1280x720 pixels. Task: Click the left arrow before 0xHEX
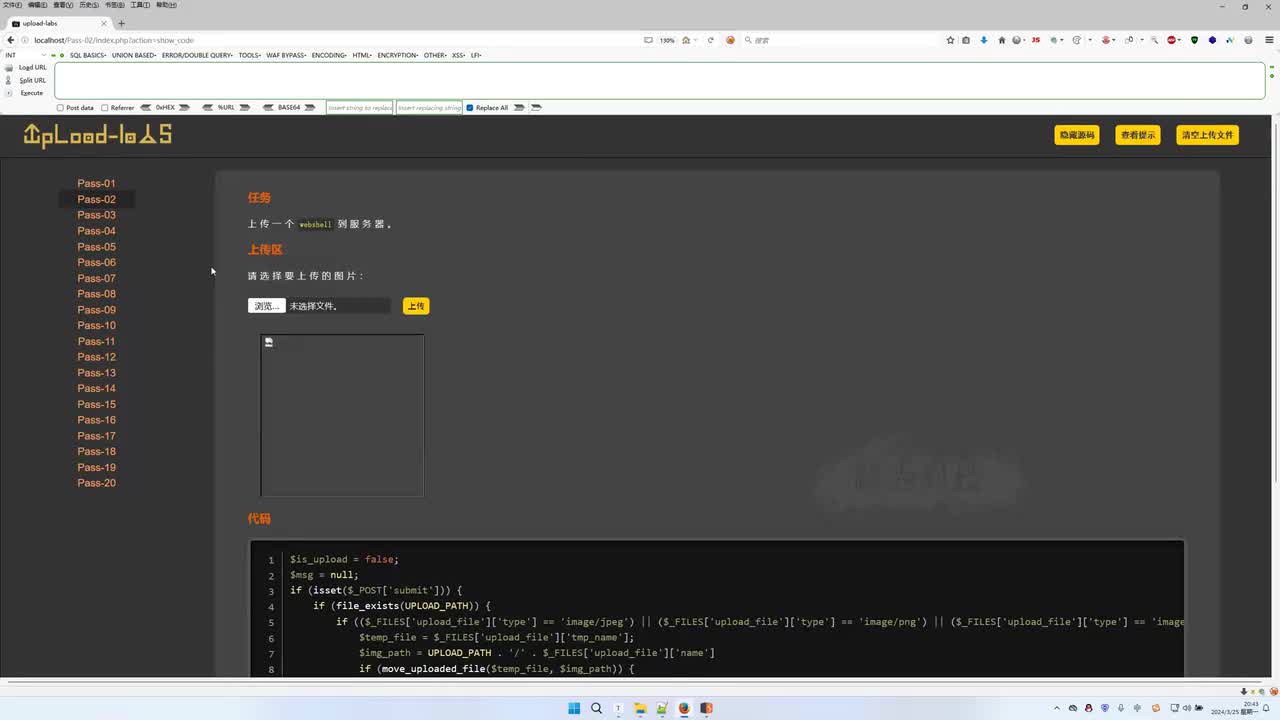146,107
